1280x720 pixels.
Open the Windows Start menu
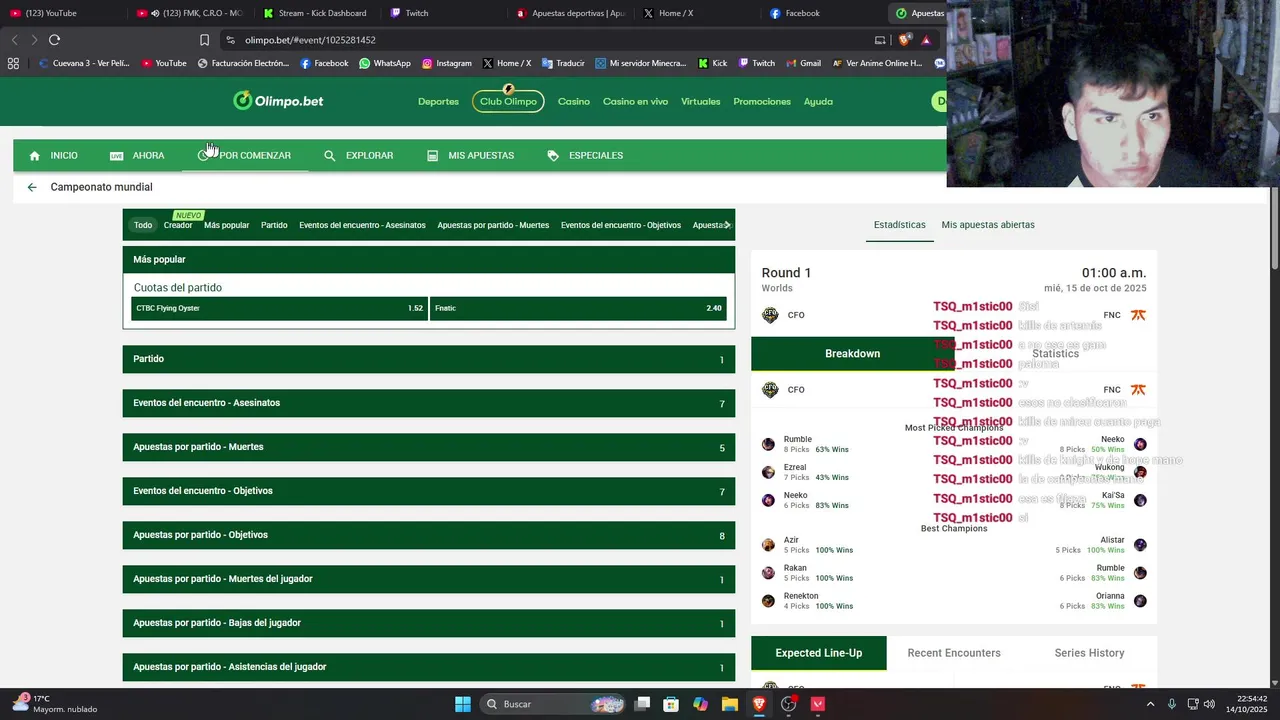click(x=463, y=704)
